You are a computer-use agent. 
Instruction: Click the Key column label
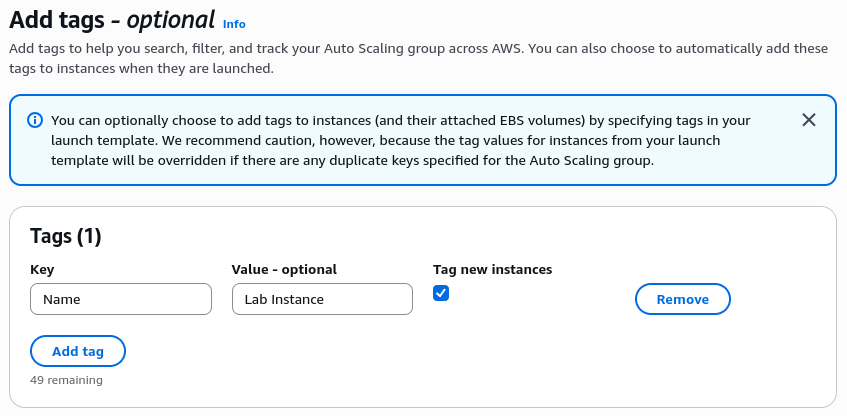click(42, 269)
